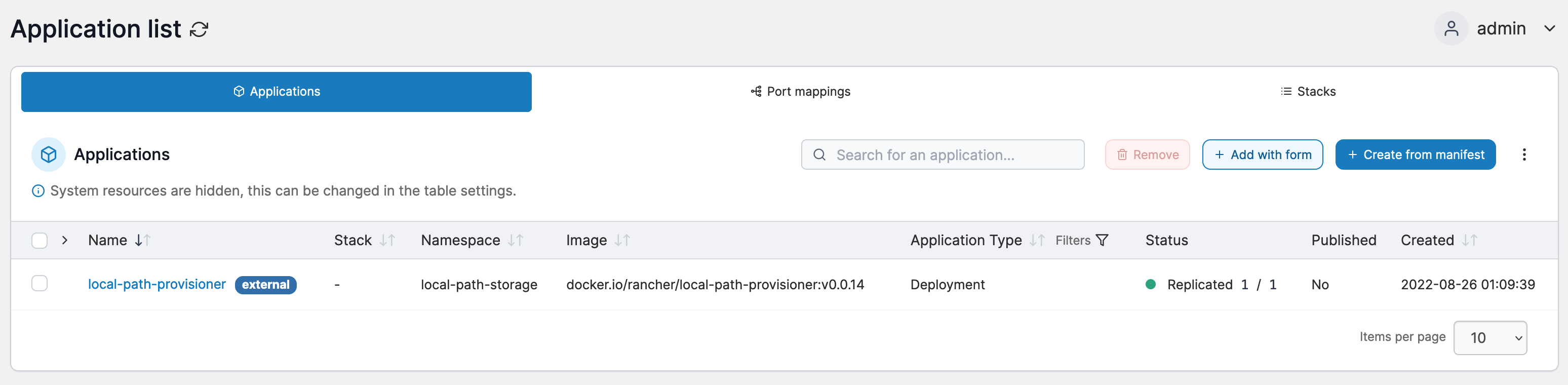Click the refresh icon beside Application list
The width and height of the screenshot is (1568, 385).
199,29
